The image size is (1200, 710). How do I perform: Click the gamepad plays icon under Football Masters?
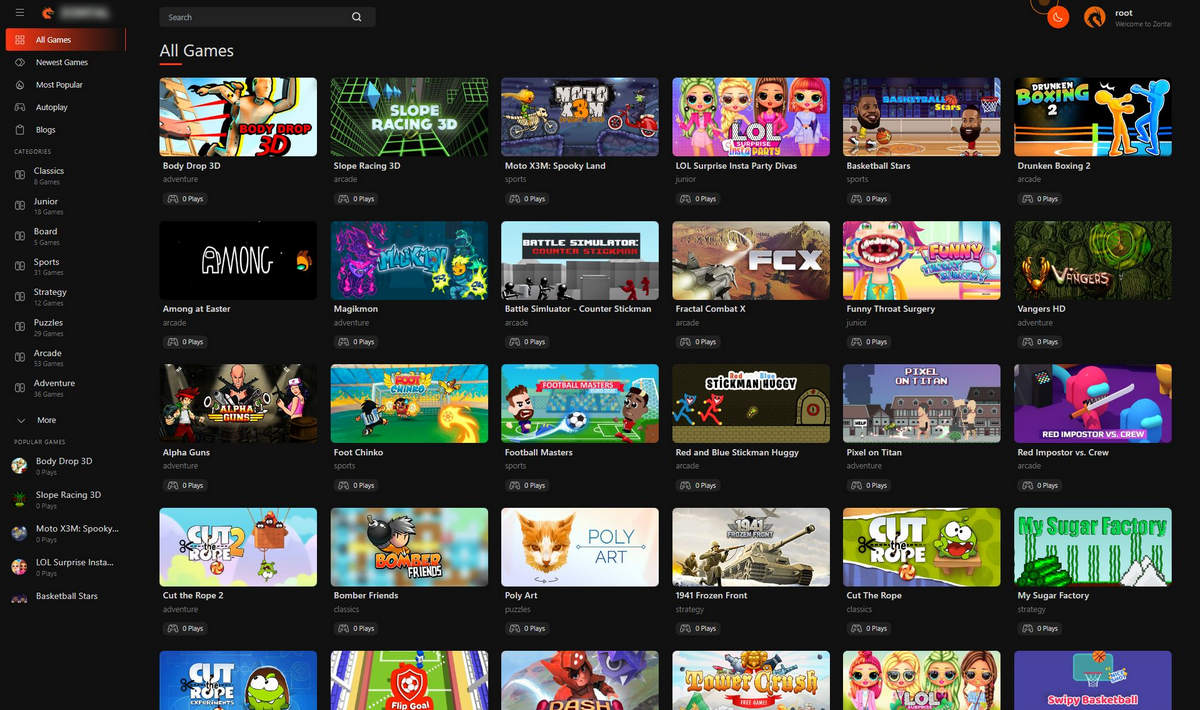pos(514,485)
